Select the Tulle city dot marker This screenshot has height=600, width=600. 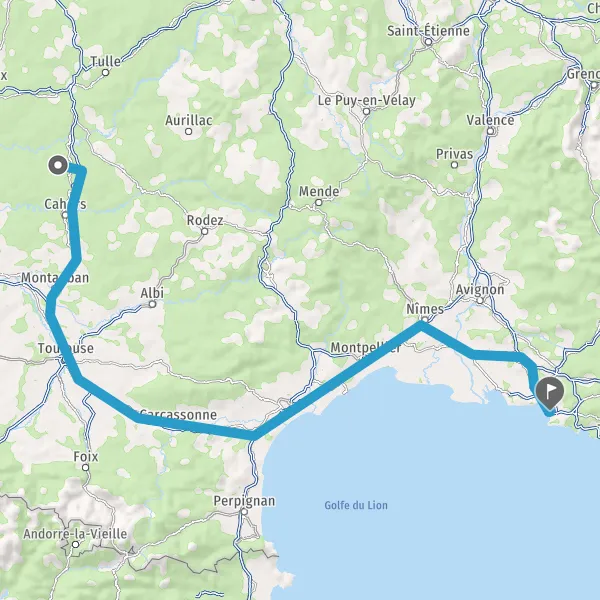coord(106,72)
